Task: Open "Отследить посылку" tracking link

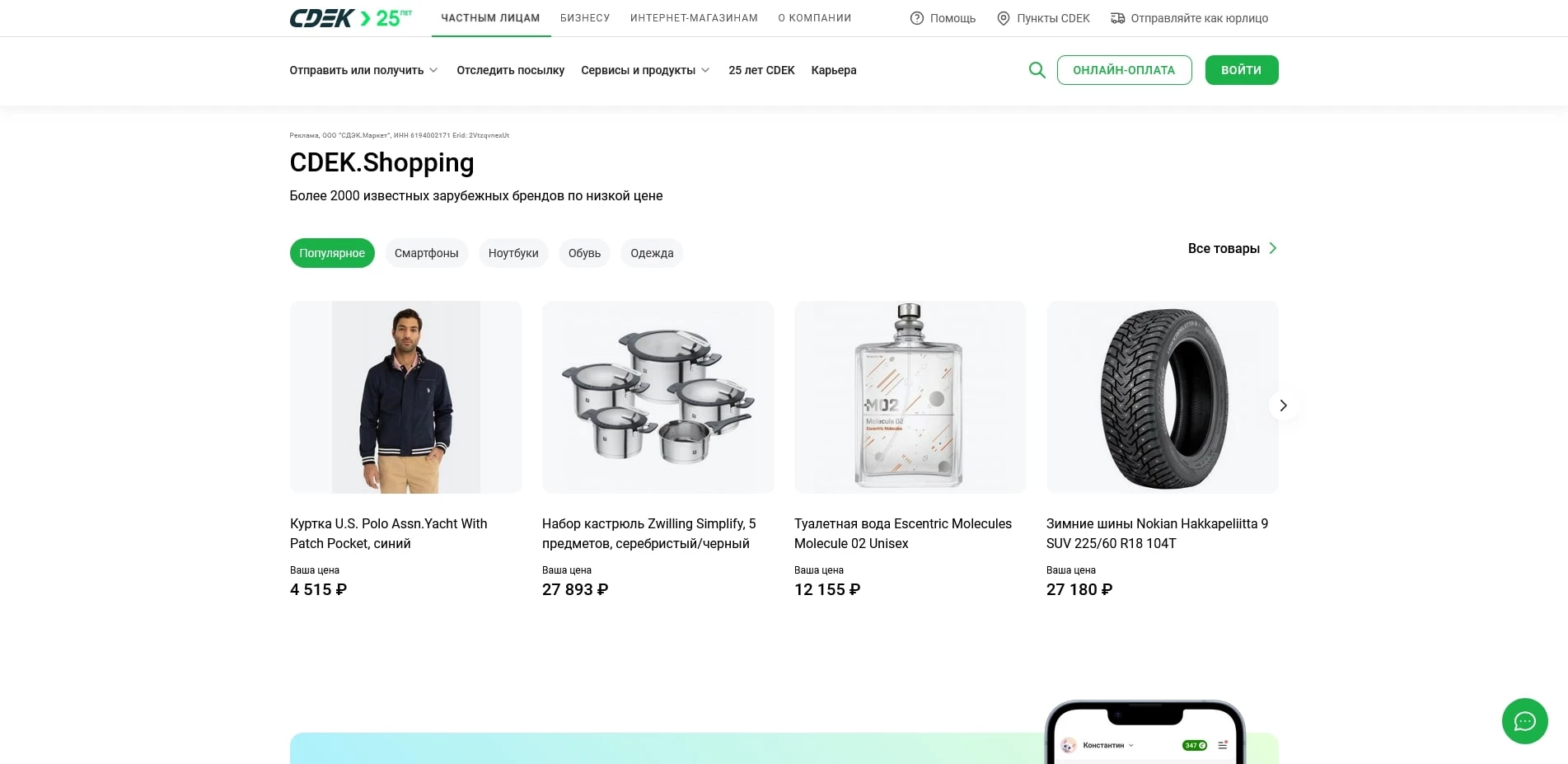Action: (510, 70)
